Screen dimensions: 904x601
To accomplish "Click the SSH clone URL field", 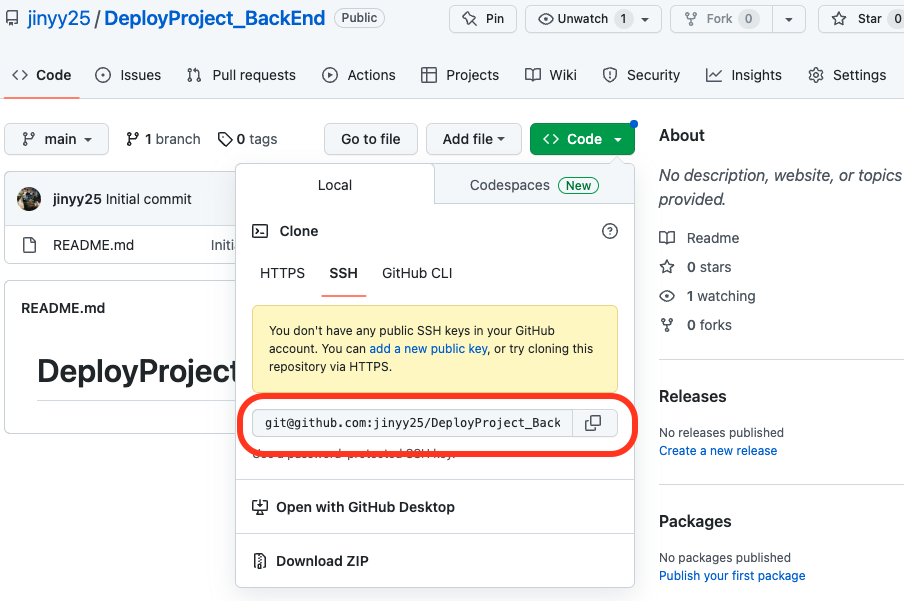I will [412, 423].
